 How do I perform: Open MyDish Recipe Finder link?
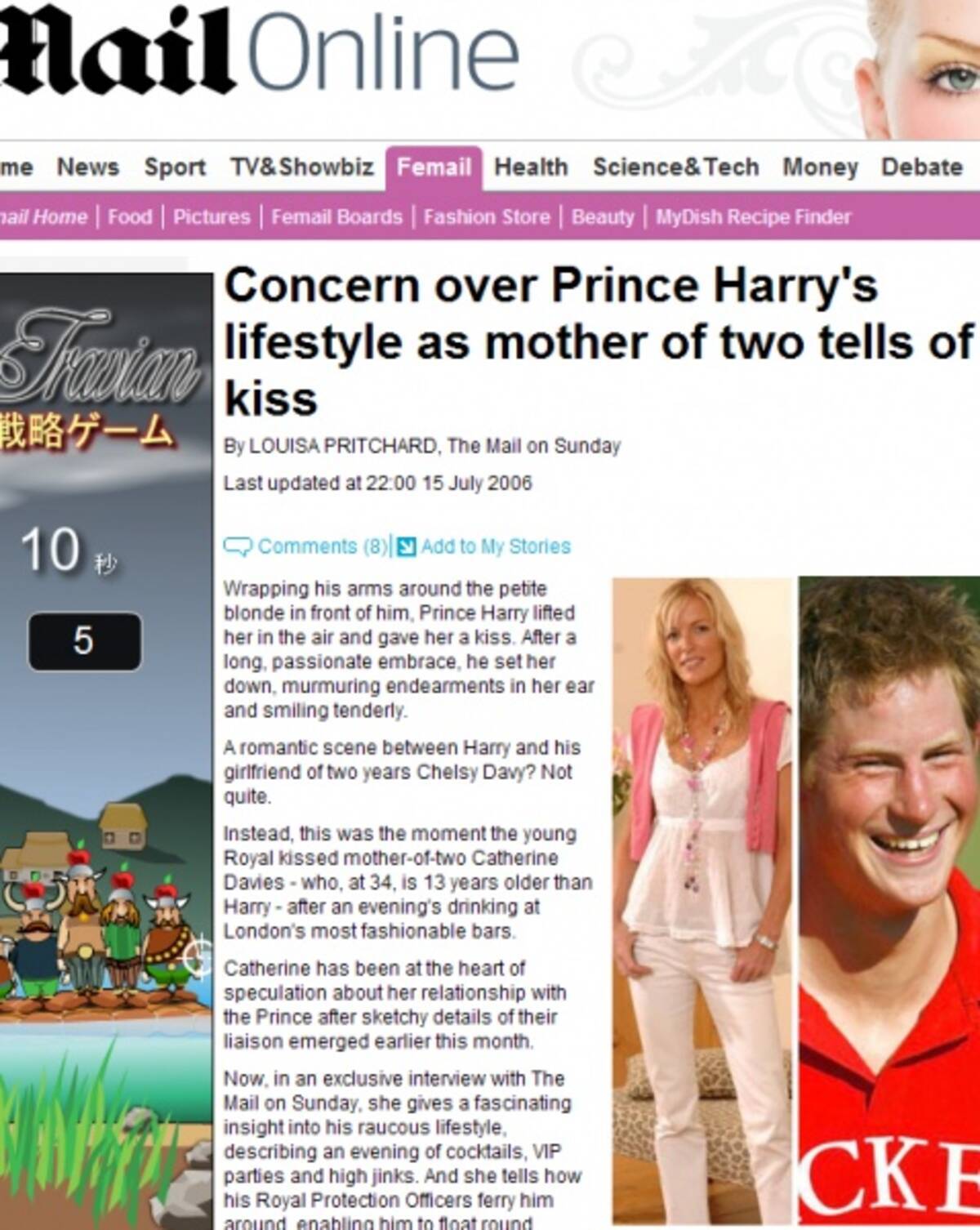click(x=753, y=217)
